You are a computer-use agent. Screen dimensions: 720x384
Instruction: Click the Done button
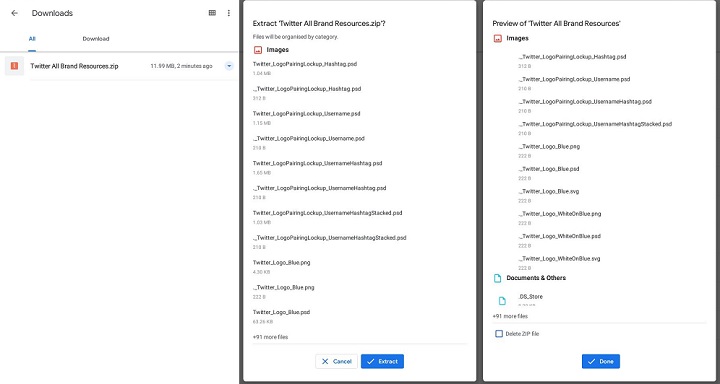[601, 361]
